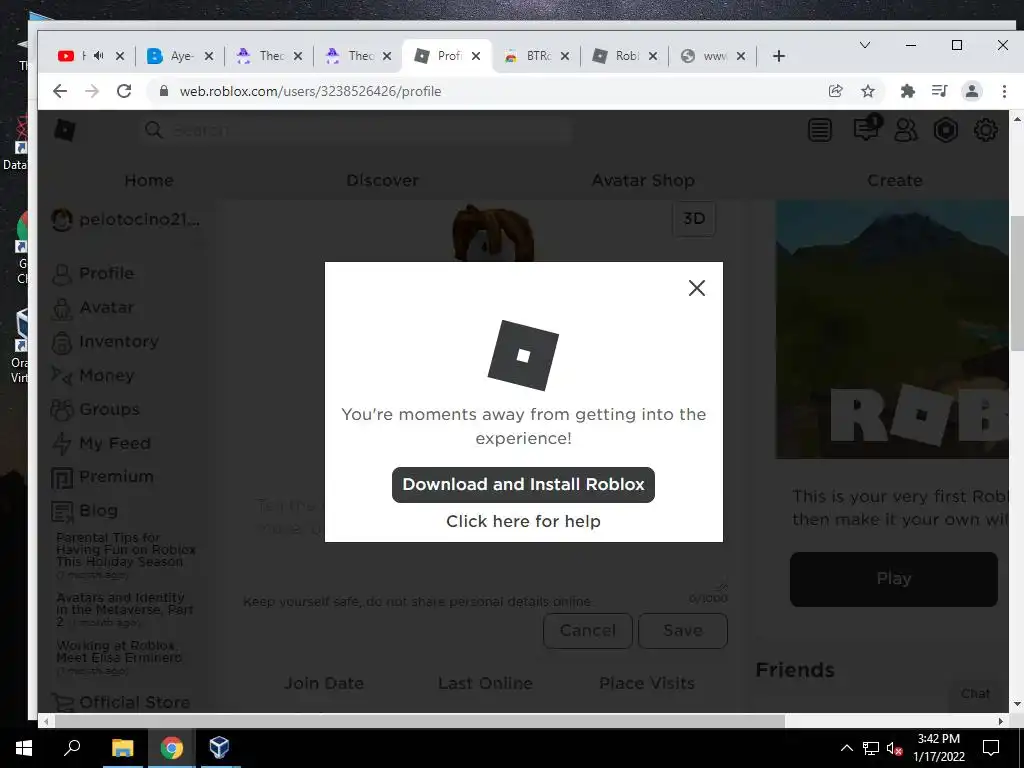Open the Click here for help link

(523, 521)
